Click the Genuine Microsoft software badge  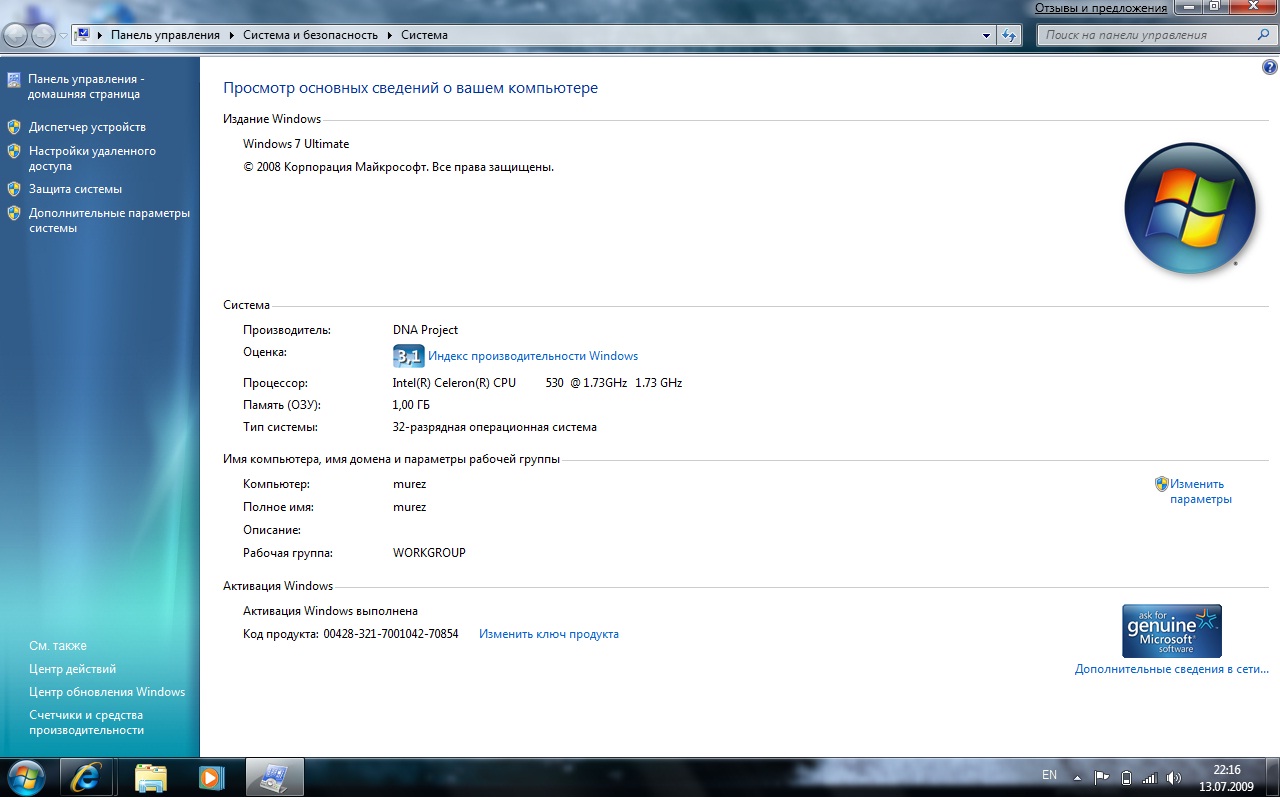(x=1172, y=630)
